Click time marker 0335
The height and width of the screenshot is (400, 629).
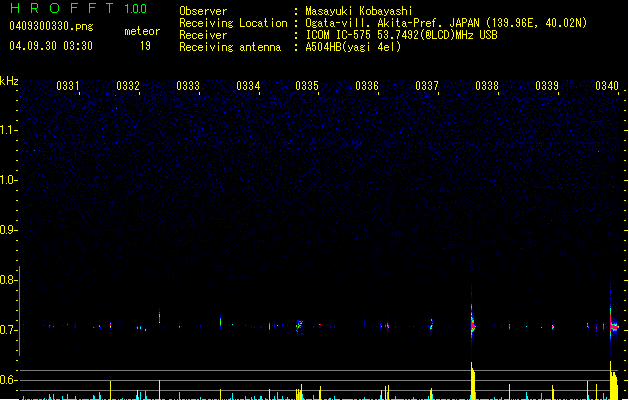[x=307, y=86]
